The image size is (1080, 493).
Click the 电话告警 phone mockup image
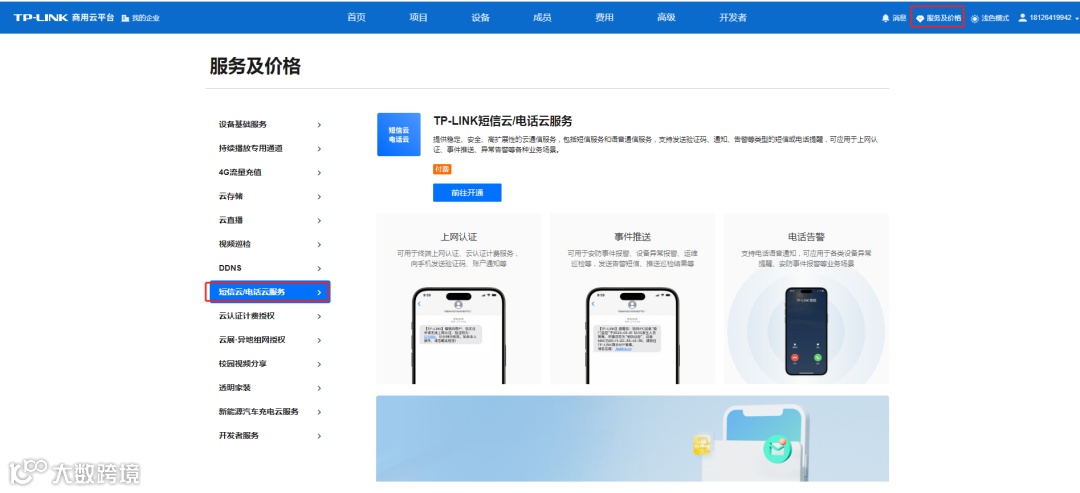(806, 331)
